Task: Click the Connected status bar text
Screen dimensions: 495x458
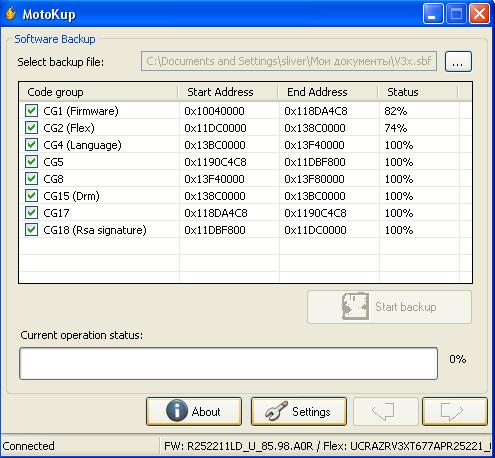Action: coord(28,446)
